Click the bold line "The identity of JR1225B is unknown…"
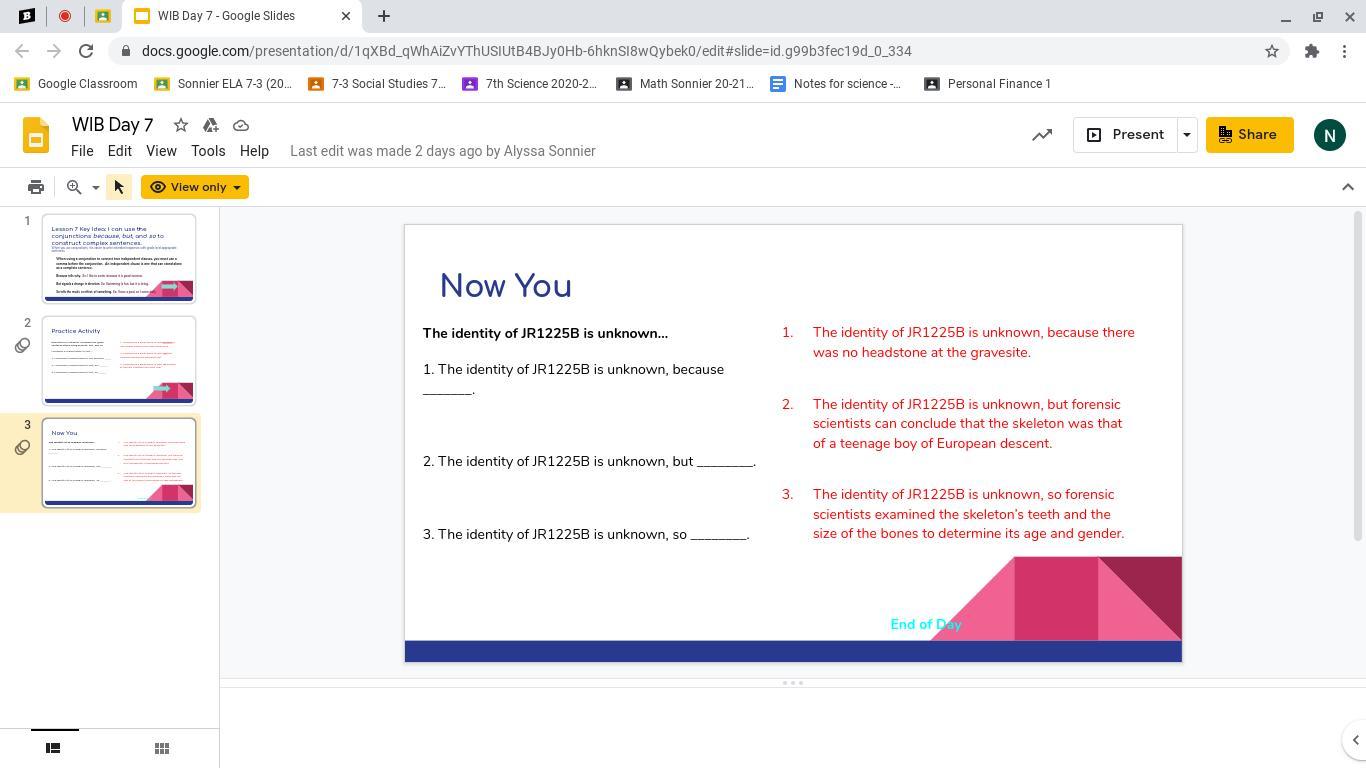This screenshot has height=768, width=1366. [545, 333]
